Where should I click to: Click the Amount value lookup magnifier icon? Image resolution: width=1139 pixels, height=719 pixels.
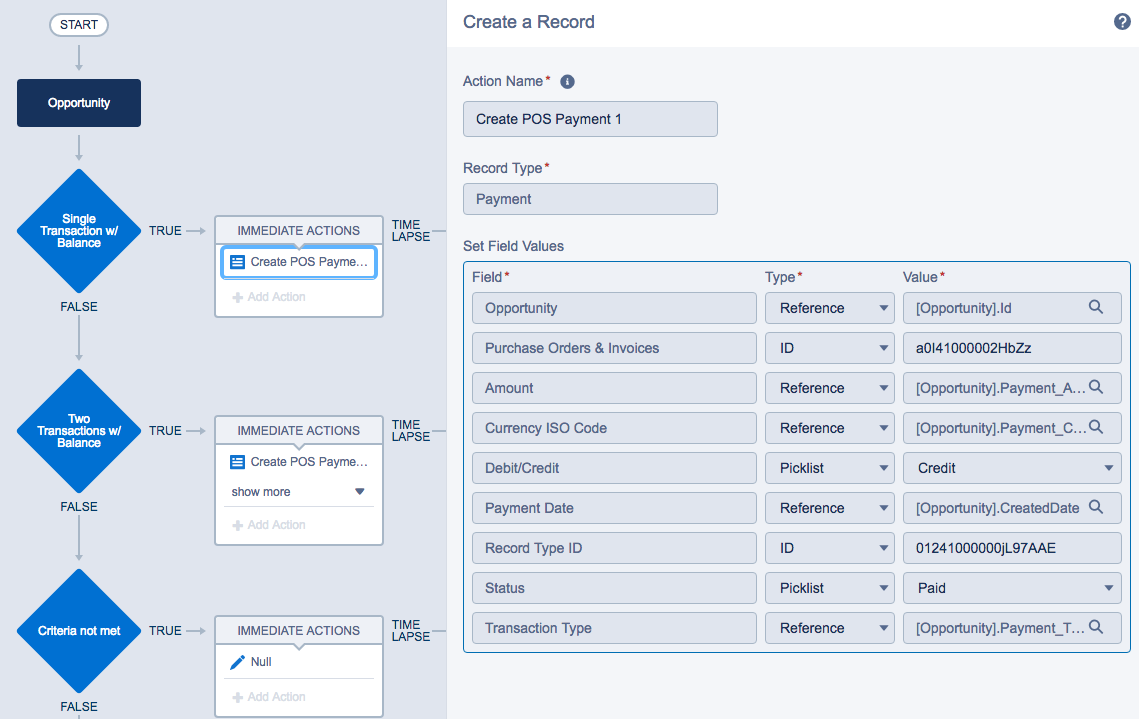click(x=1096, y=388)
